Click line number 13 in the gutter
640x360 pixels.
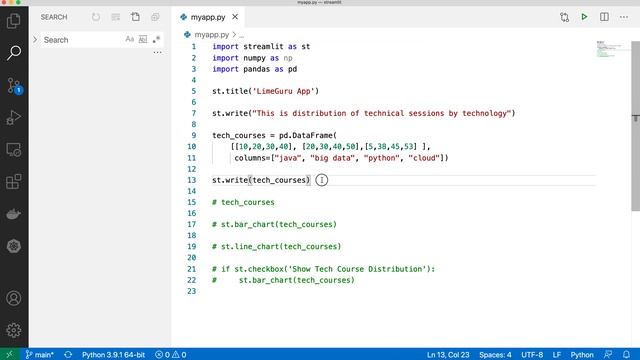[x=192, y=180]
